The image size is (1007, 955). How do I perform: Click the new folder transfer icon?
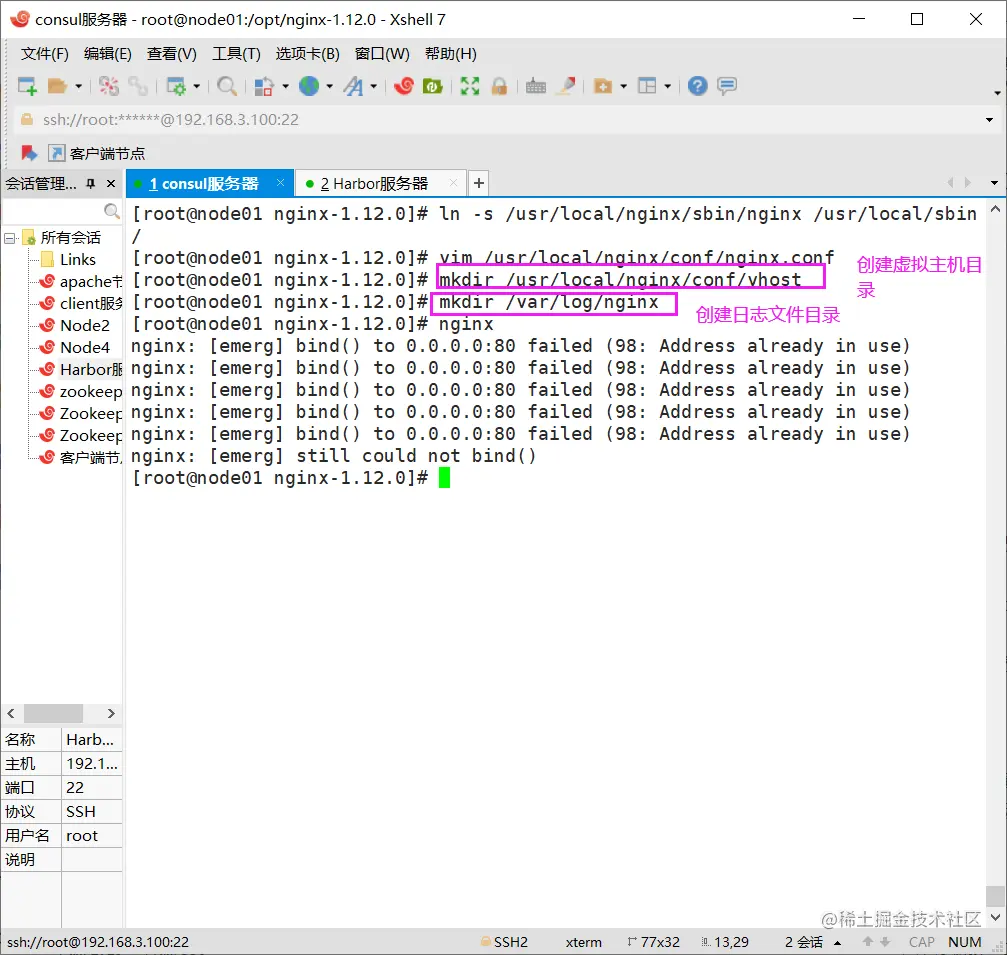coord(602,86)
